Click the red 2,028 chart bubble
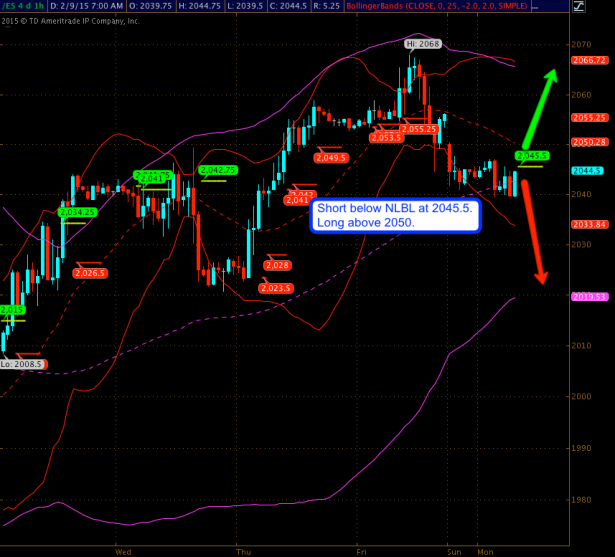Screen dimensions: 615x557 point(278,265)
